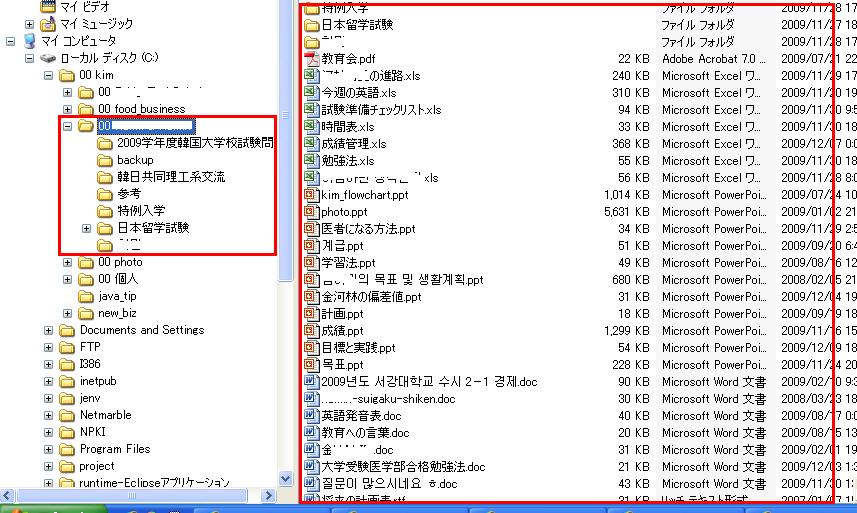
Task: Select the PowerPoint icon next to photo.ppt
Action: [x=310, y=212]
